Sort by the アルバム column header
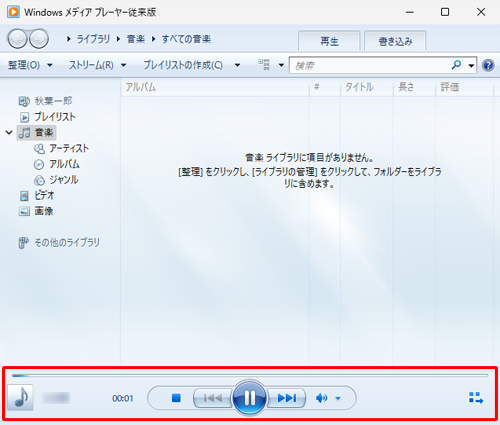Image resolution: width=500 pixels, height=425 pixels. (x=215, y=87)
